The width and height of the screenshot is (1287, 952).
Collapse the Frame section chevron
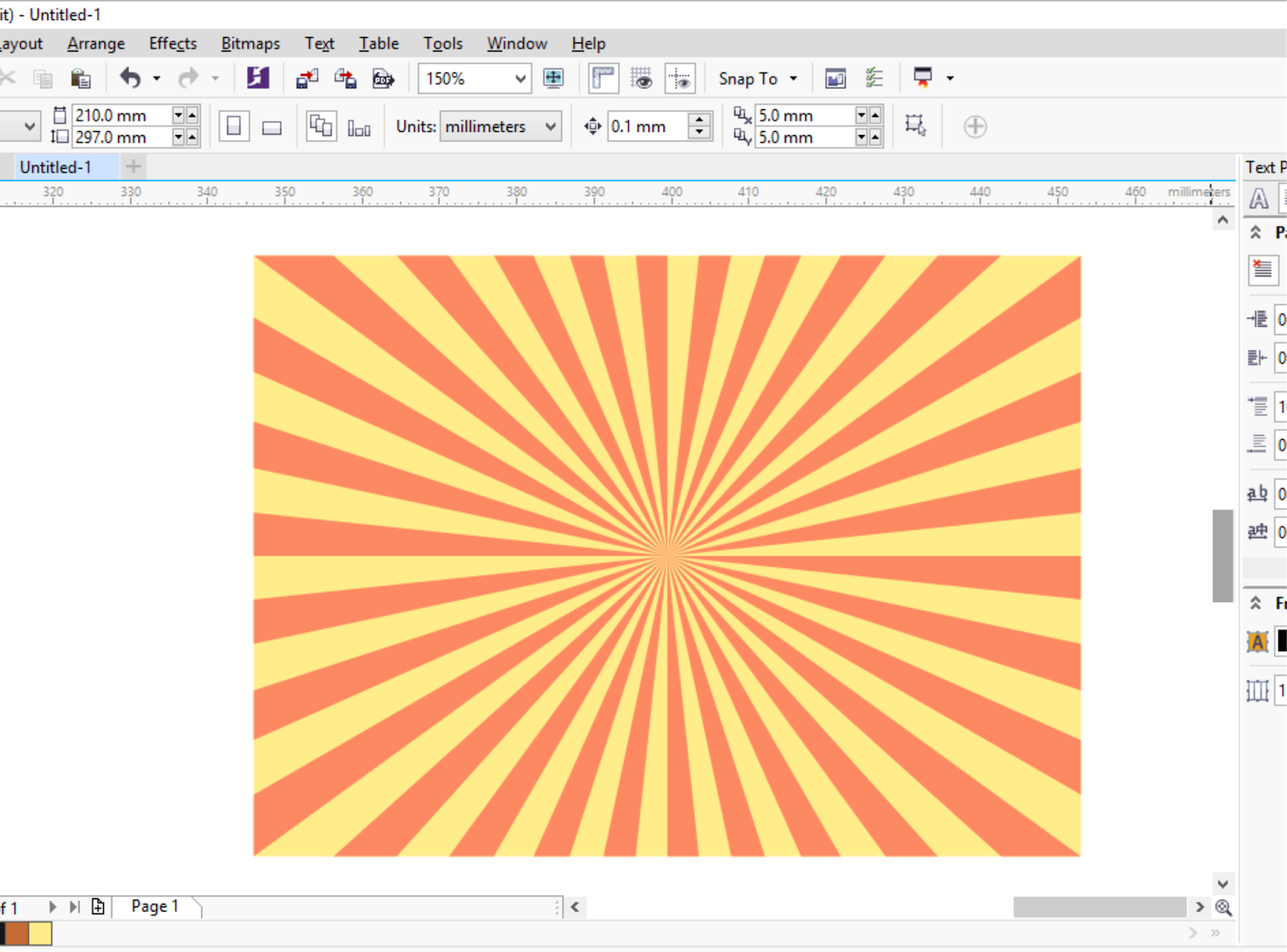coord(1256,602)
